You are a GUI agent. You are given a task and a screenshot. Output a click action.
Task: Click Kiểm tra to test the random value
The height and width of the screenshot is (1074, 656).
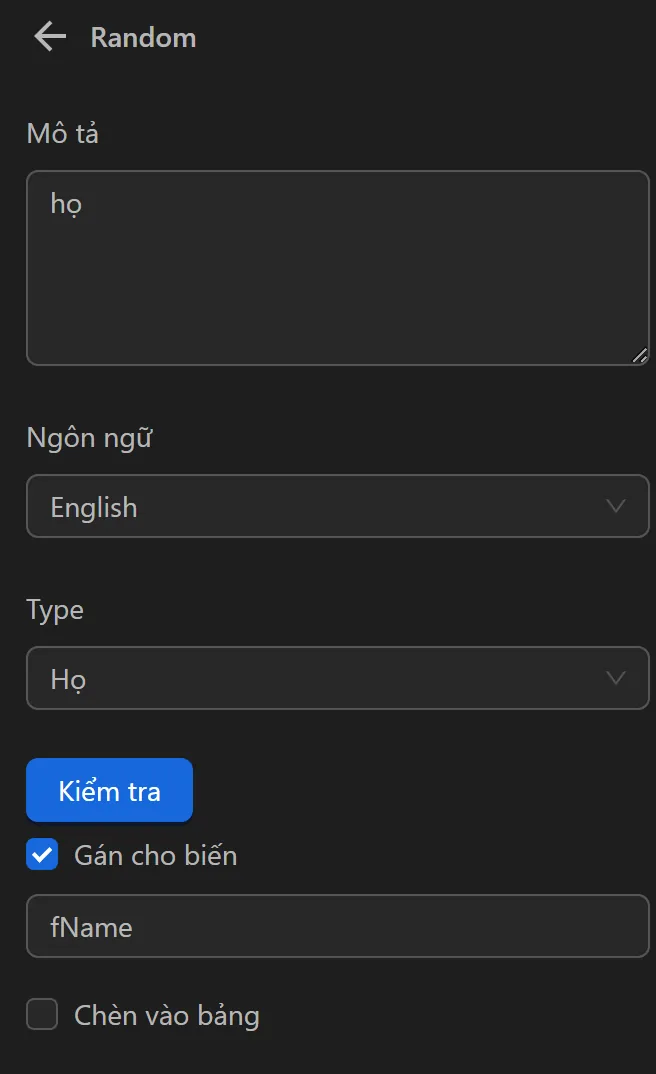pyautogui.click(x=109, y=790)
